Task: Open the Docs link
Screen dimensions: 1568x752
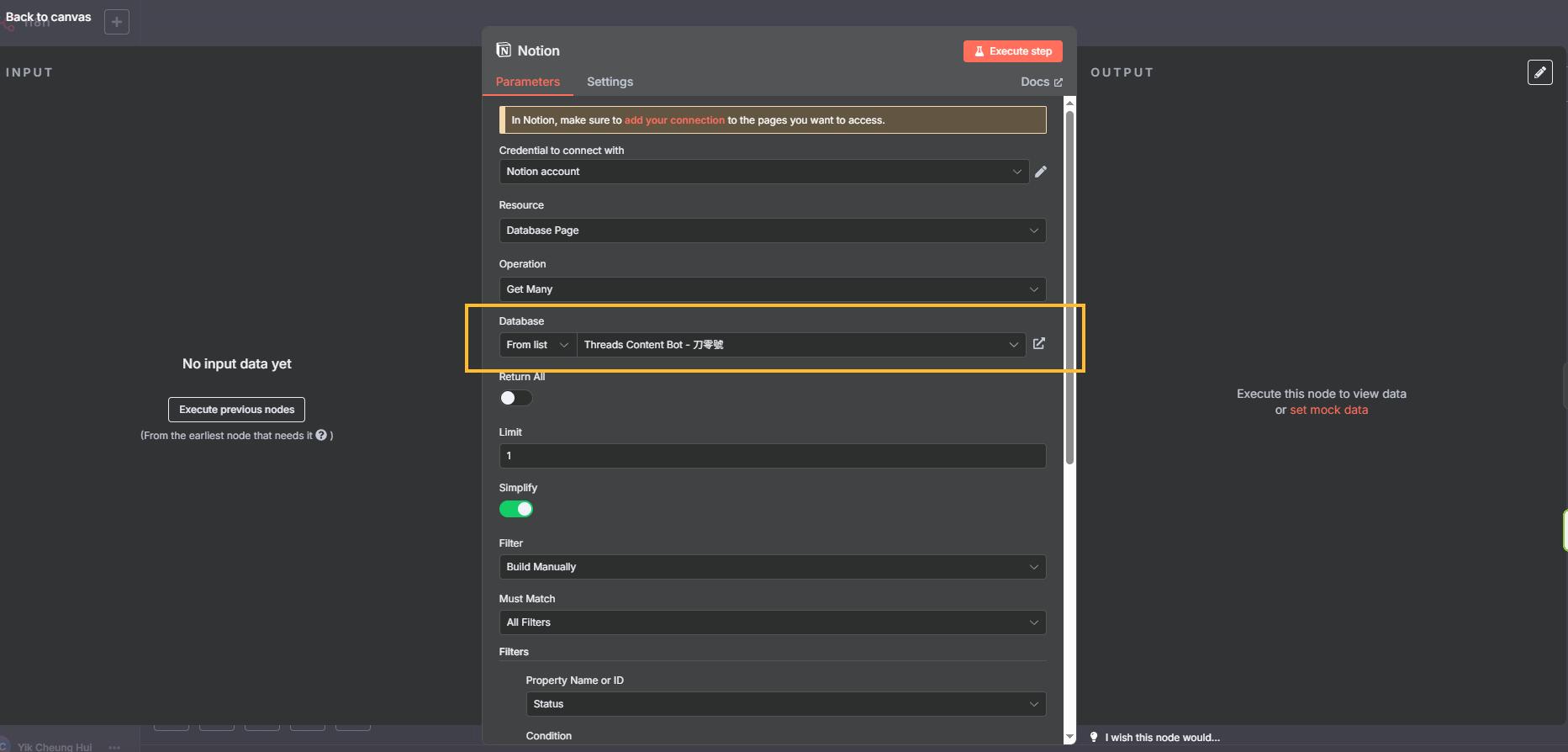Action: [1042, 82]
